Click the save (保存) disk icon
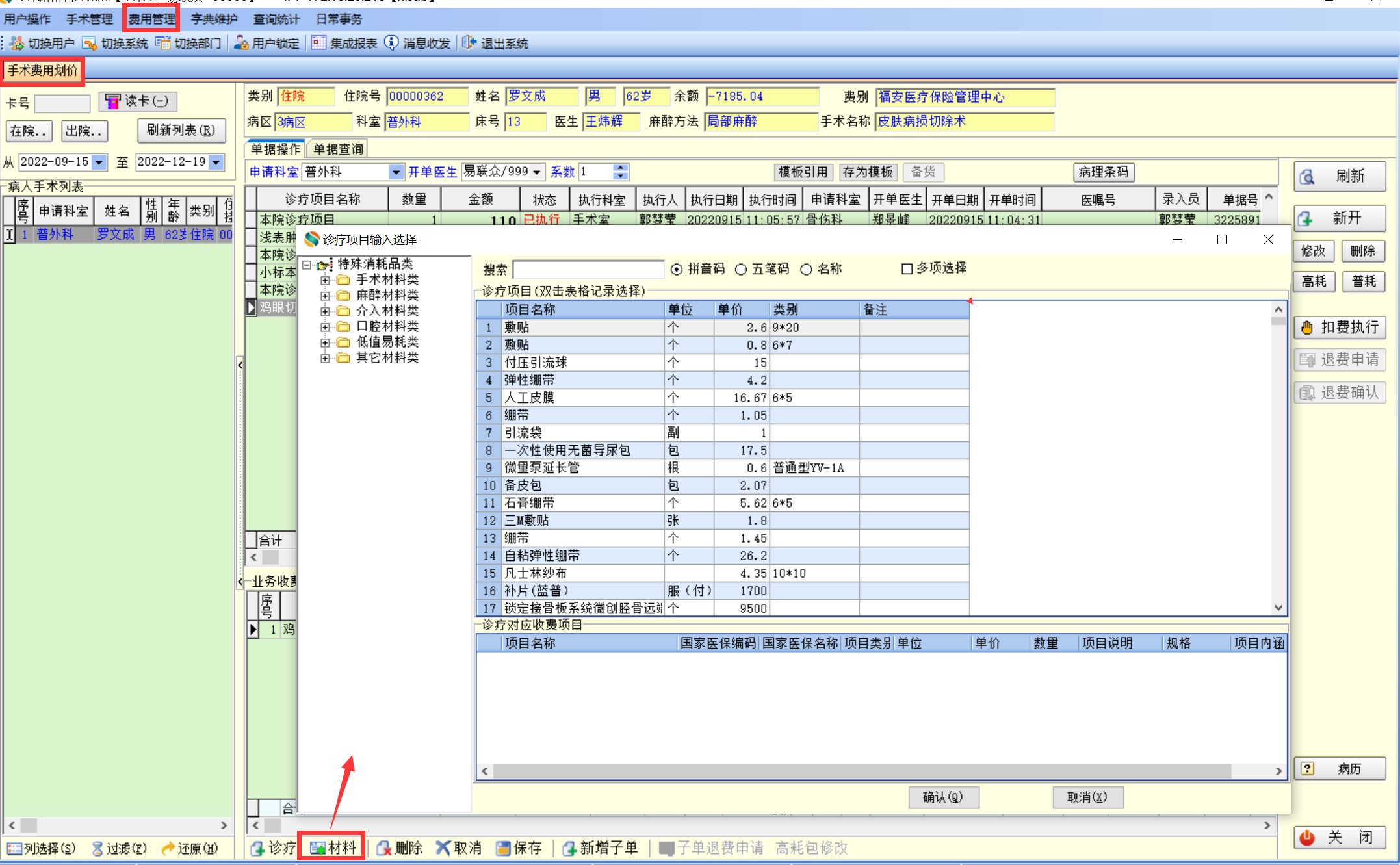The width and height of the screenshot is (1400, 865). [502, 848]
